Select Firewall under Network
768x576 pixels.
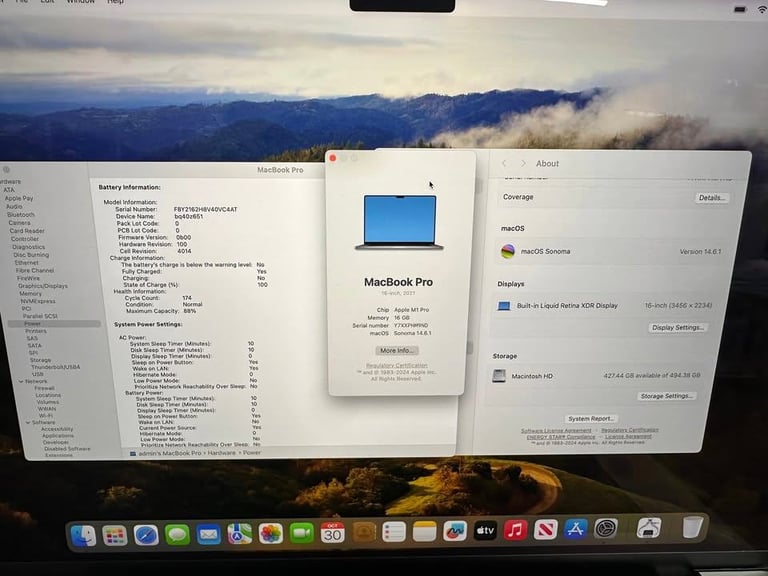45,388
